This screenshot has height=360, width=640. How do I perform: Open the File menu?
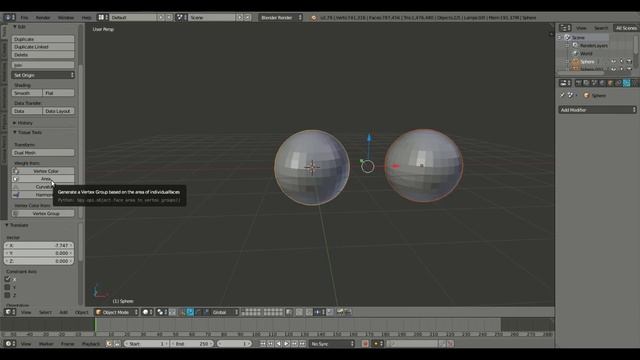point(24,18)
